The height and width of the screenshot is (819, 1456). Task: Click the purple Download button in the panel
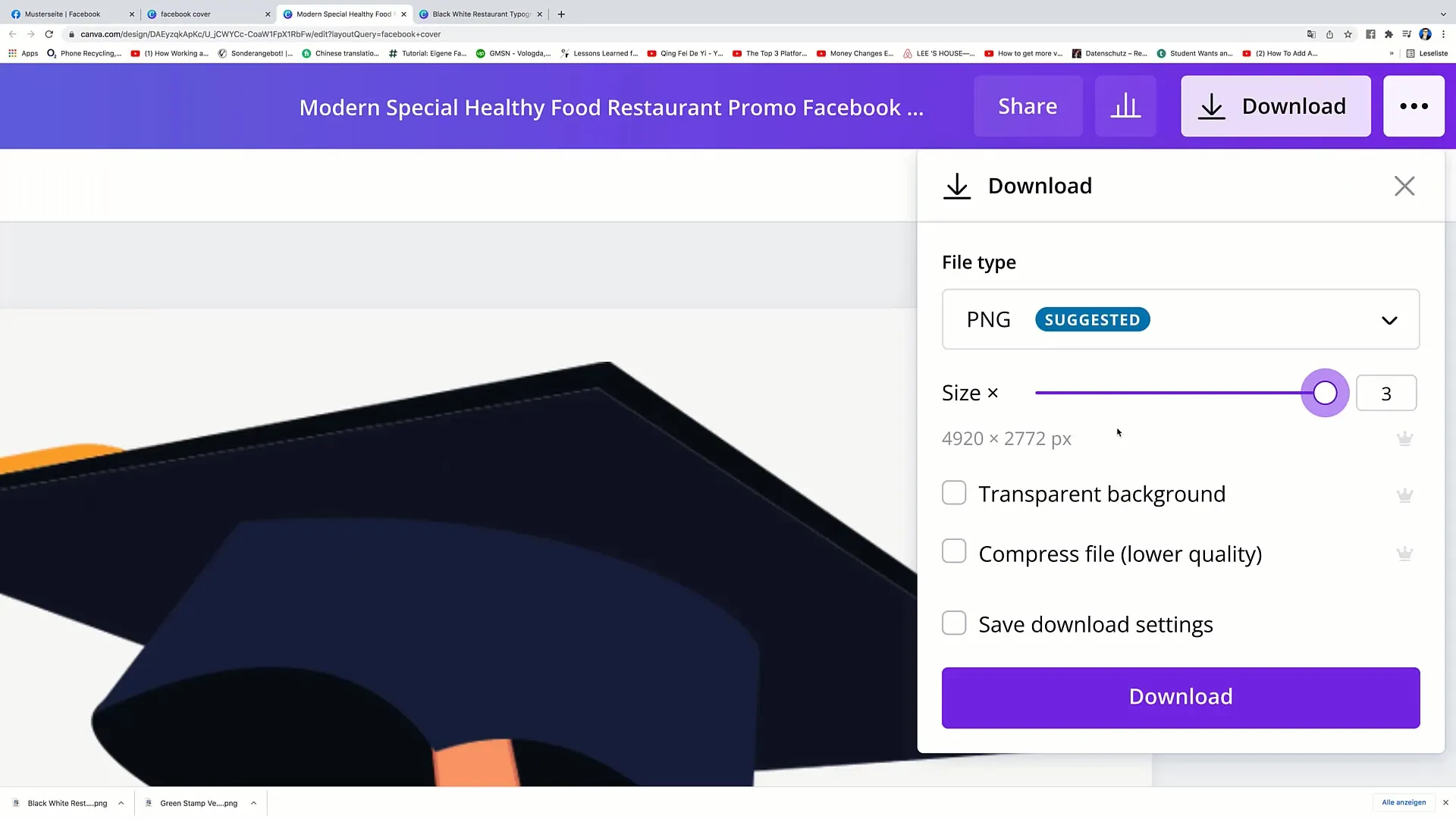pyautogui.click(x=1181, y=698)
